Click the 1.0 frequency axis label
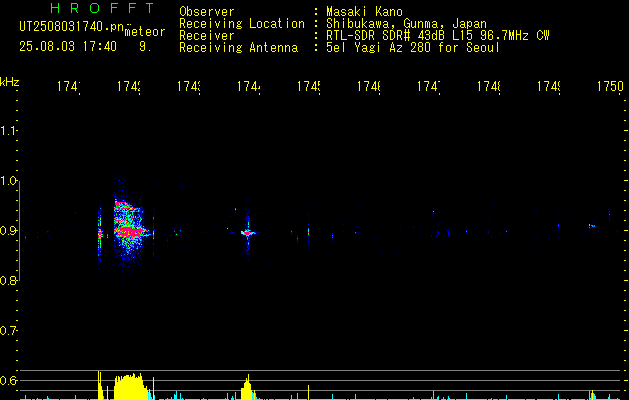Viewport: 629px width, 400px height. pos(9,181)
